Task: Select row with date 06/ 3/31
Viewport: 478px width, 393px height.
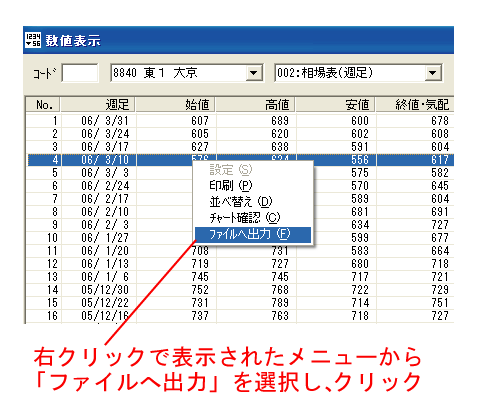Action: pyautogui.click(x=240, y=121)
